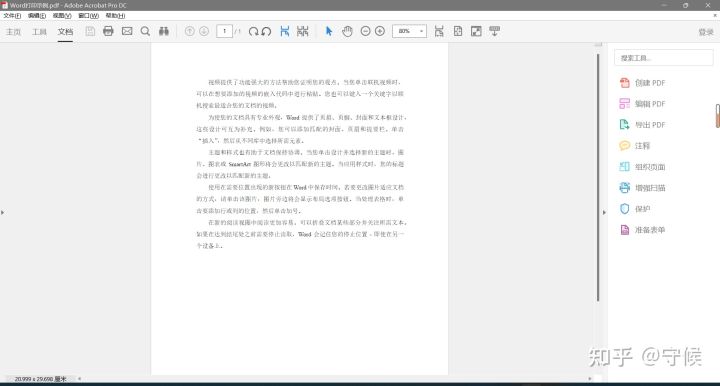Viewport: 720px width, 386px height.
Task: Open the 文件(F) menu
Action: pyautogui.click(x=12, y=16)
